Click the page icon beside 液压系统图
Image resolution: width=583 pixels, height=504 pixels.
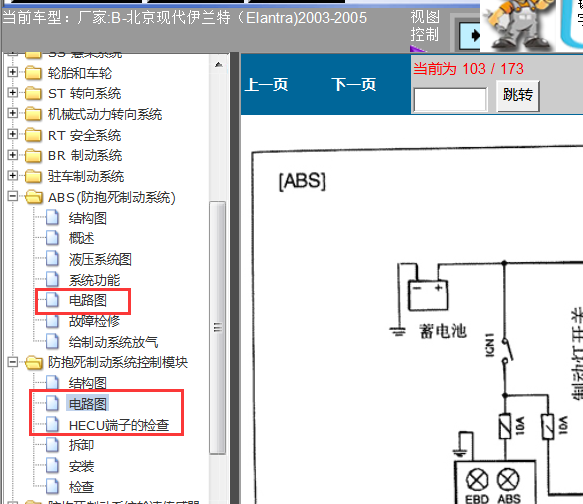coord(52,259)
